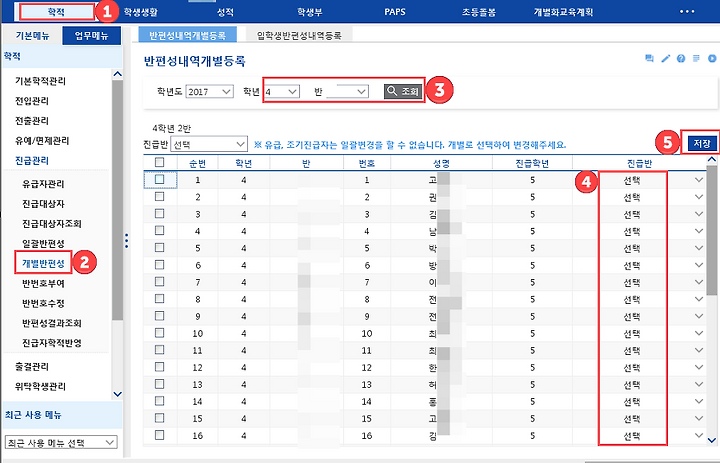The image size is (720, 463).
Task: Open the 학년도 2017 dropdown
Action: (209, 91)
